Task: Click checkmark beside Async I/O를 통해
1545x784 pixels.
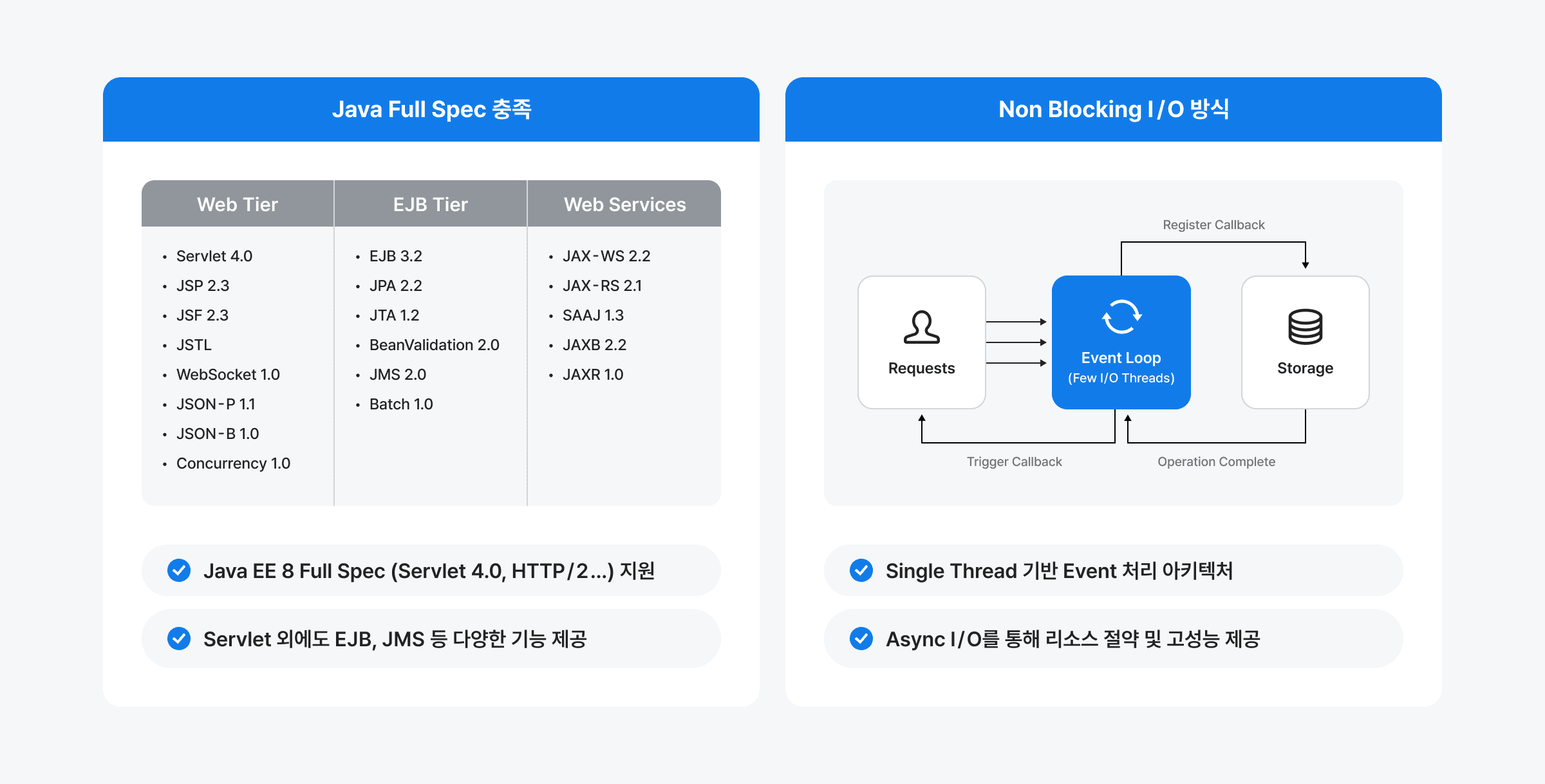Action: [861, 639]
